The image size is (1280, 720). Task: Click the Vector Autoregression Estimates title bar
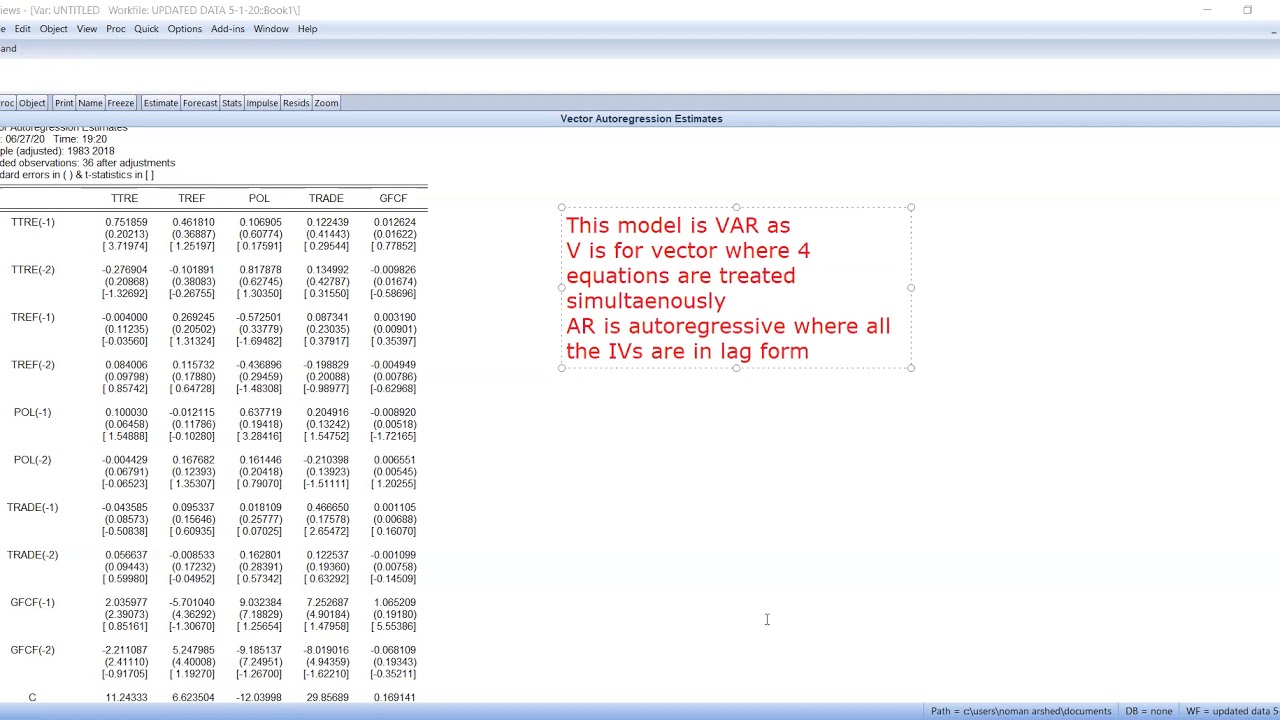(x=640, y=119)
